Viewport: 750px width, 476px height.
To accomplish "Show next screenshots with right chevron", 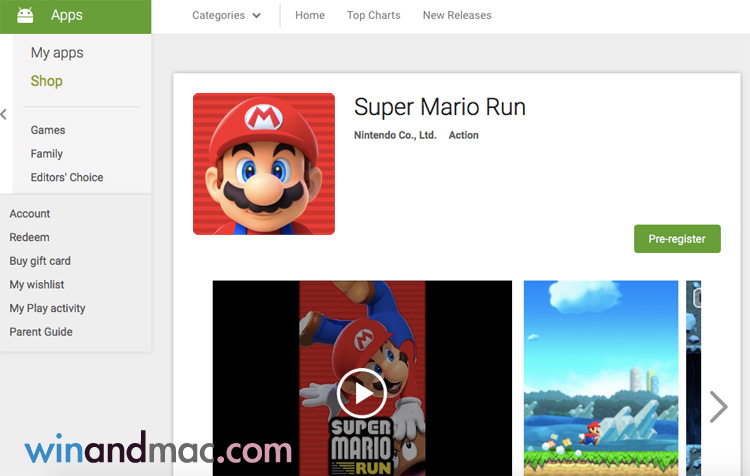I will [718, 406].
